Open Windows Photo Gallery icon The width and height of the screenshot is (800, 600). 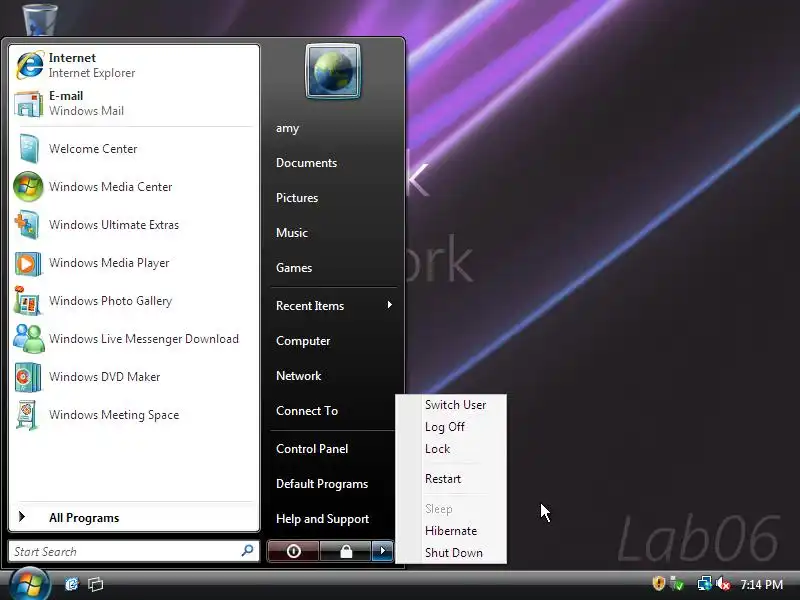point(28,301)
